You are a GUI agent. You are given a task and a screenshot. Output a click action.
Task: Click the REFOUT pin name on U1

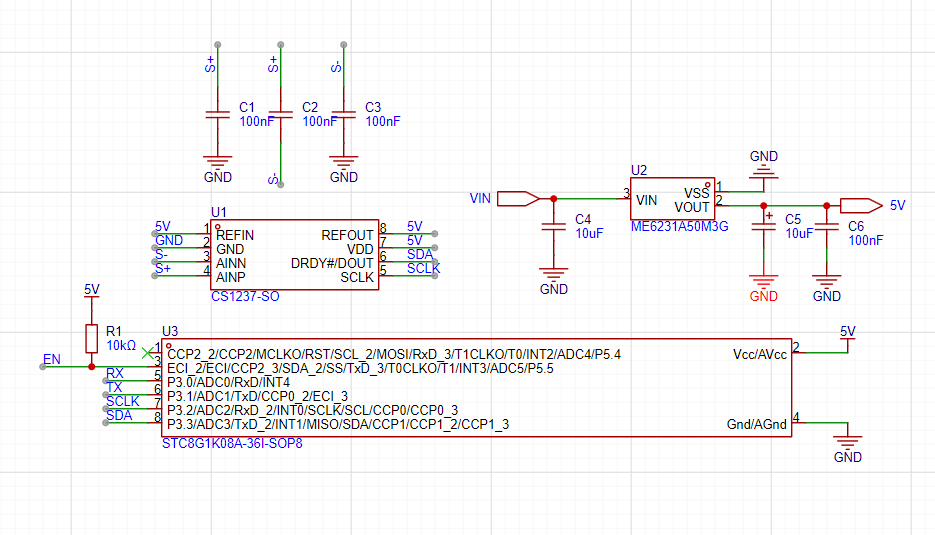pos(347,236)
